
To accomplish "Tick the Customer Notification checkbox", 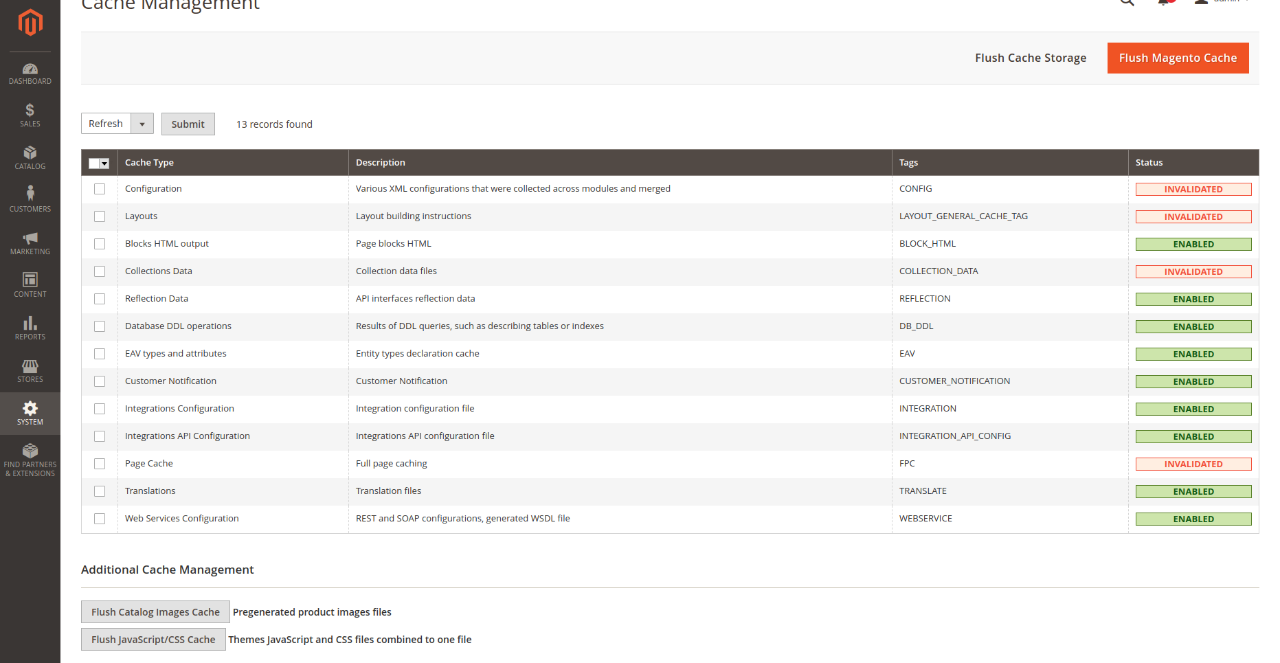I will click(x=99, y=381).
